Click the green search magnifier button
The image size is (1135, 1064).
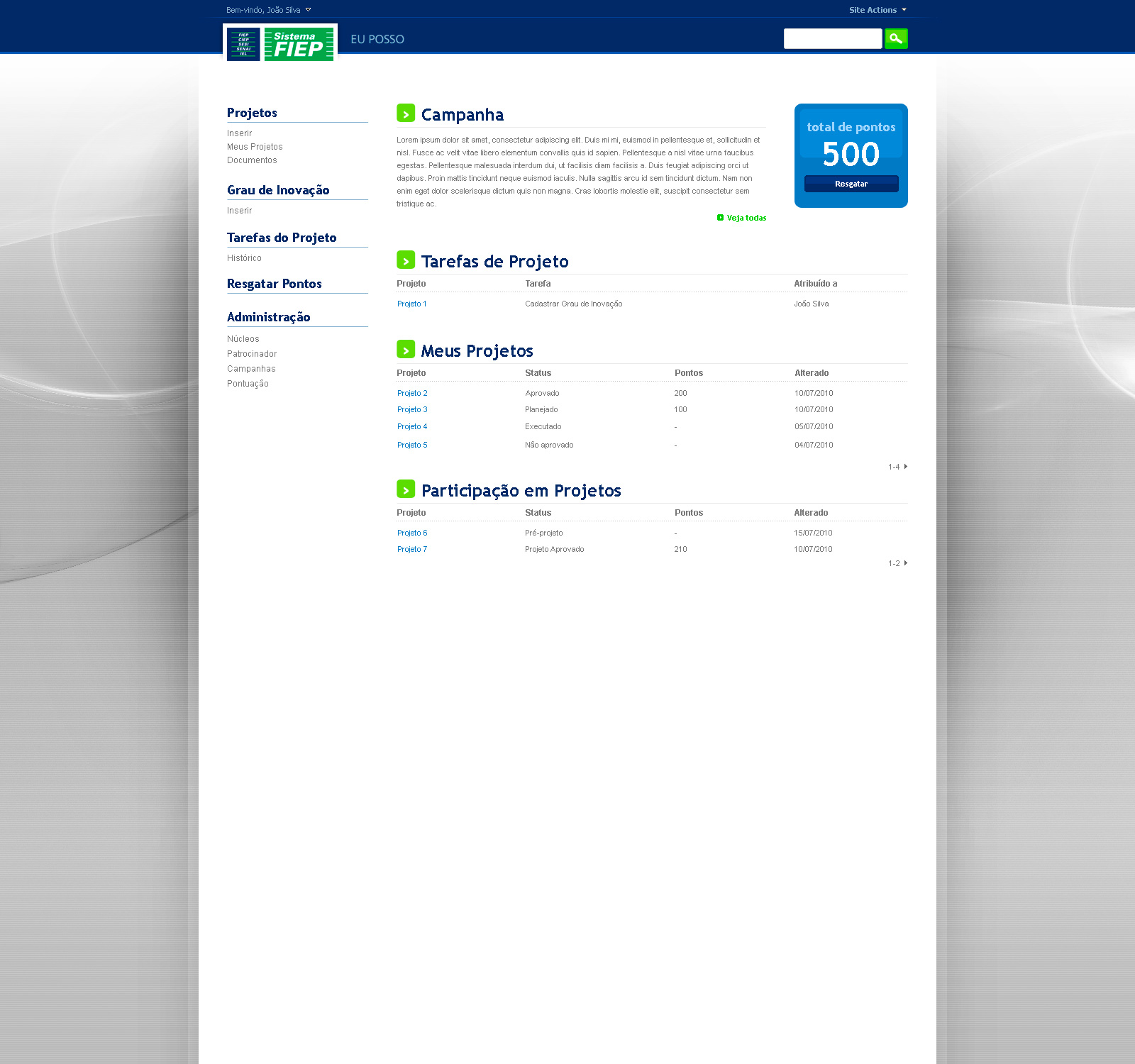(x=896, y=38)
